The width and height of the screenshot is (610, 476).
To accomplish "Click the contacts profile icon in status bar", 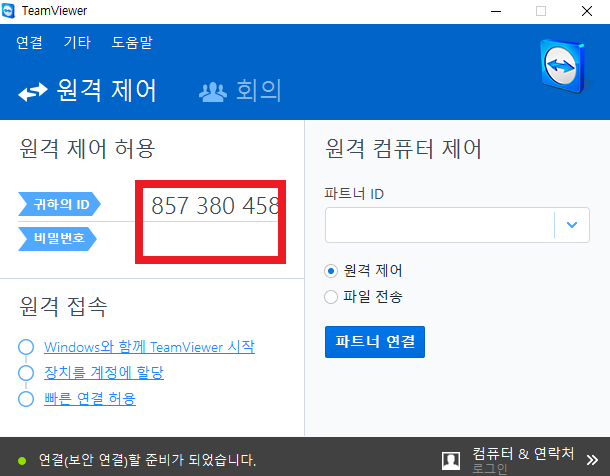I will pyautogui.click(x=451, y=461).
